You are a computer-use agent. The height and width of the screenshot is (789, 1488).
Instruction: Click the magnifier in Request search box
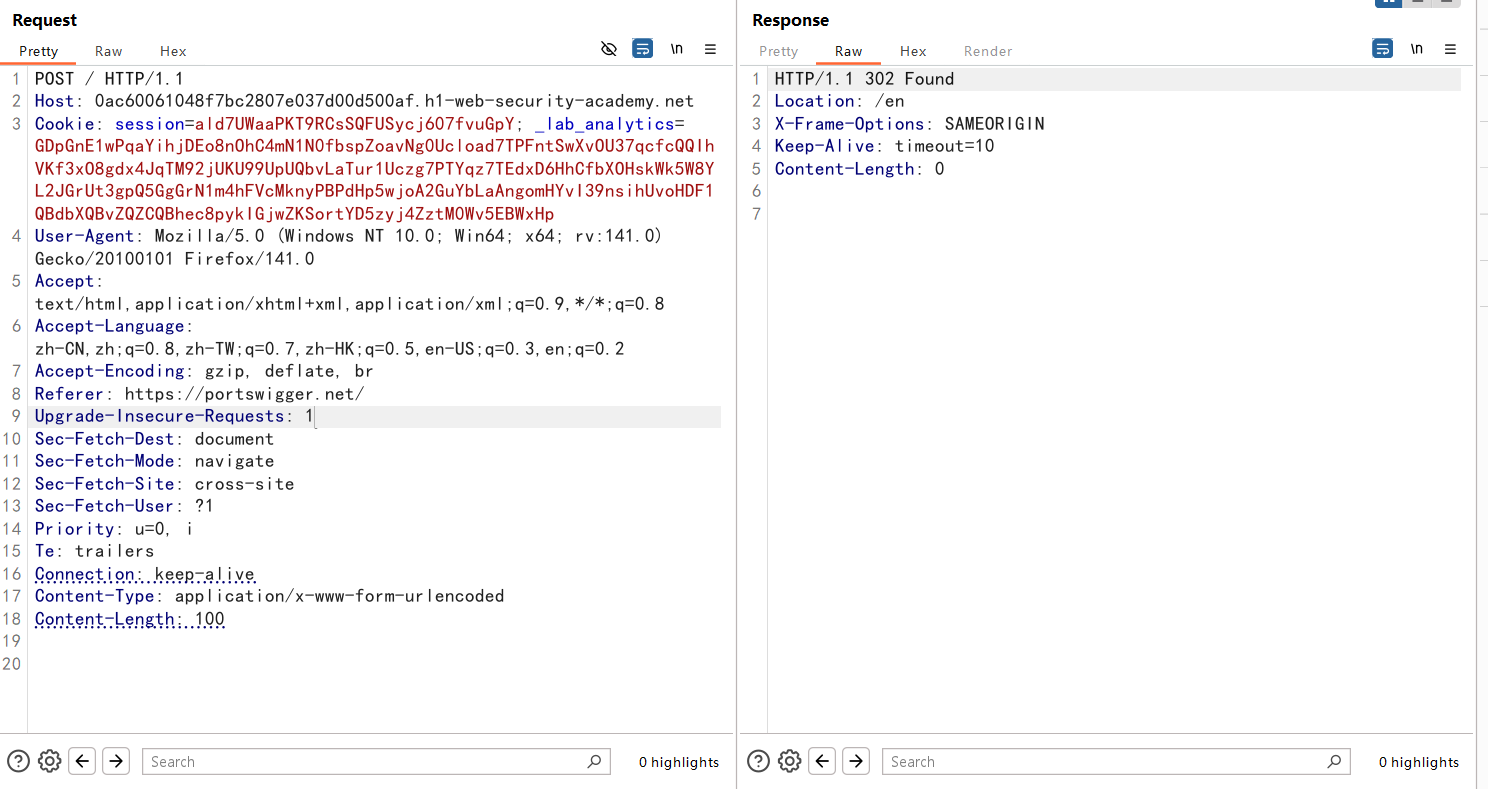[x=594, y=761]
